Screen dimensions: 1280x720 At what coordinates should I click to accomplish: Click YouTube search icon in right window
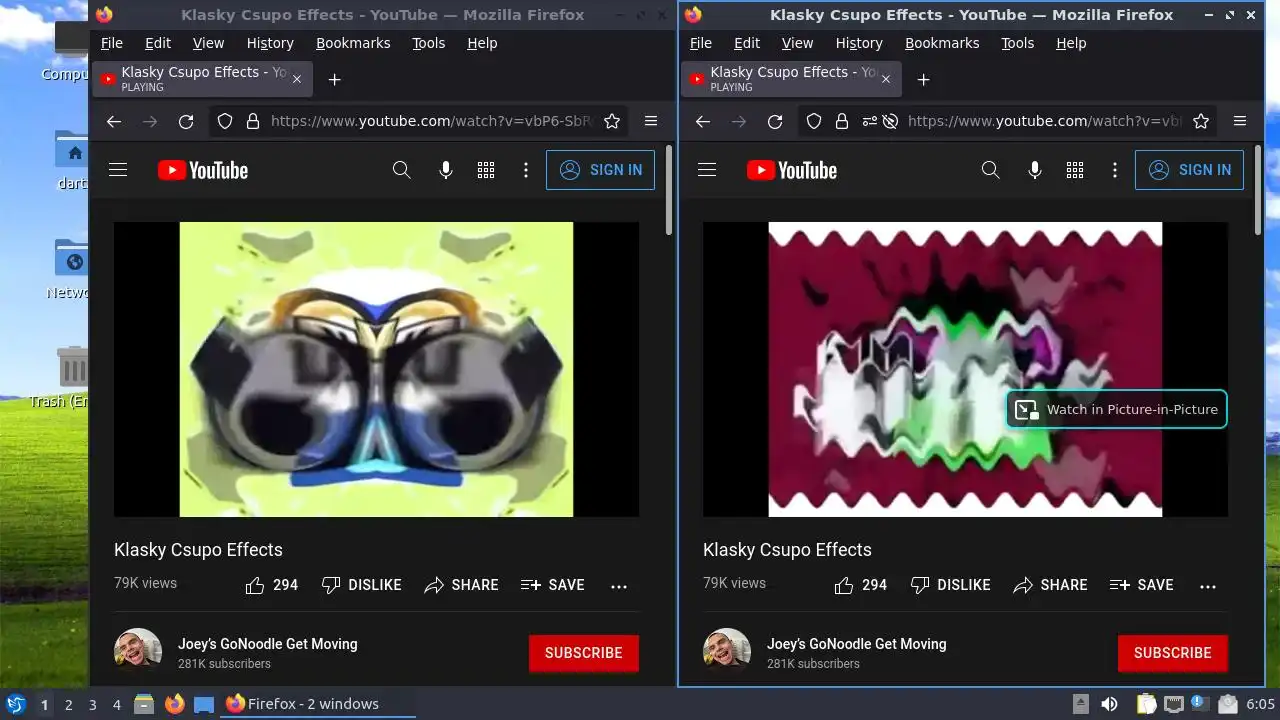(991, 170)
